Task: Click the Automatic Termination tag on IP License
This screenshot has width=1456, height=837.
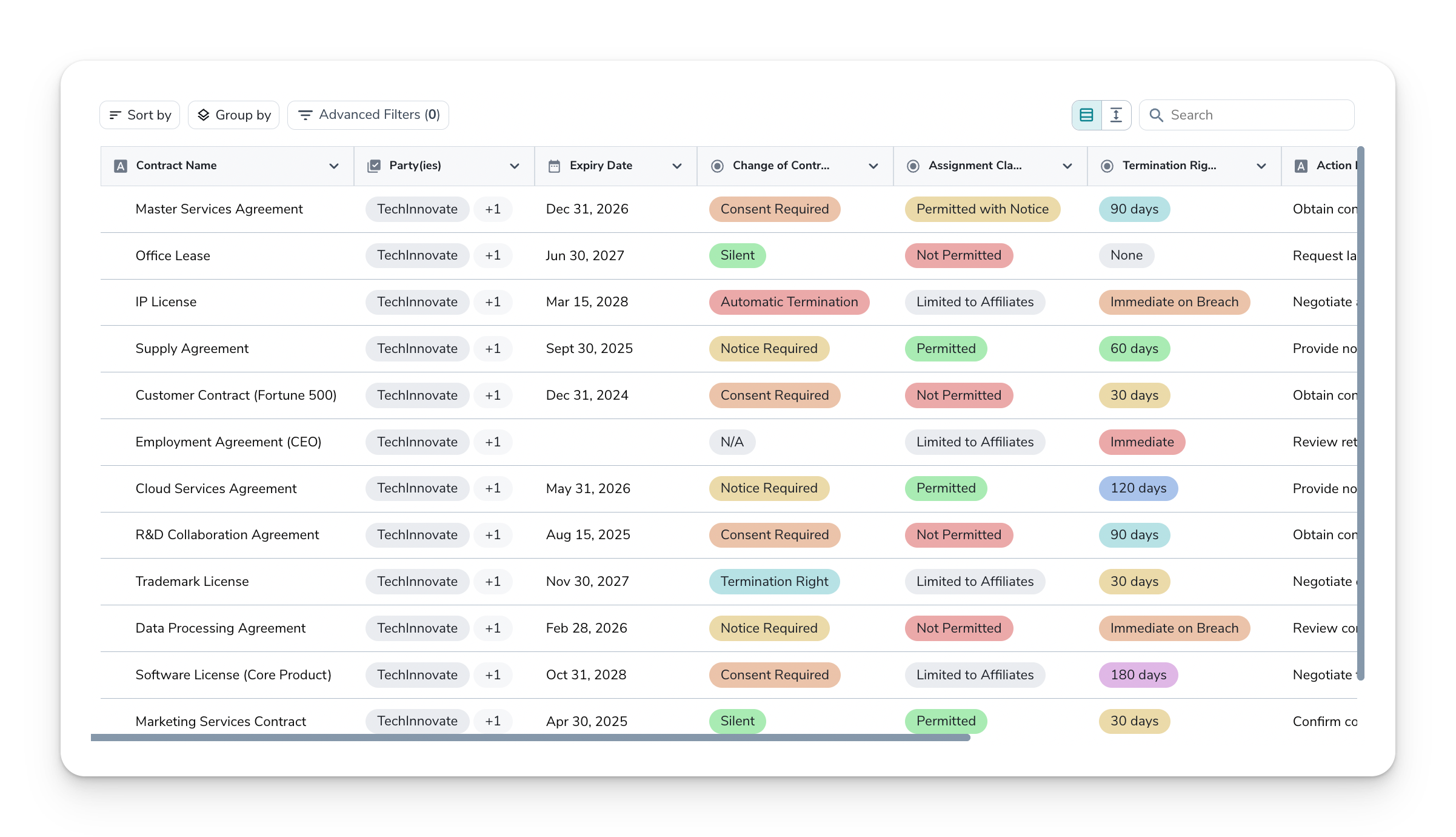Action: [789, 302]
